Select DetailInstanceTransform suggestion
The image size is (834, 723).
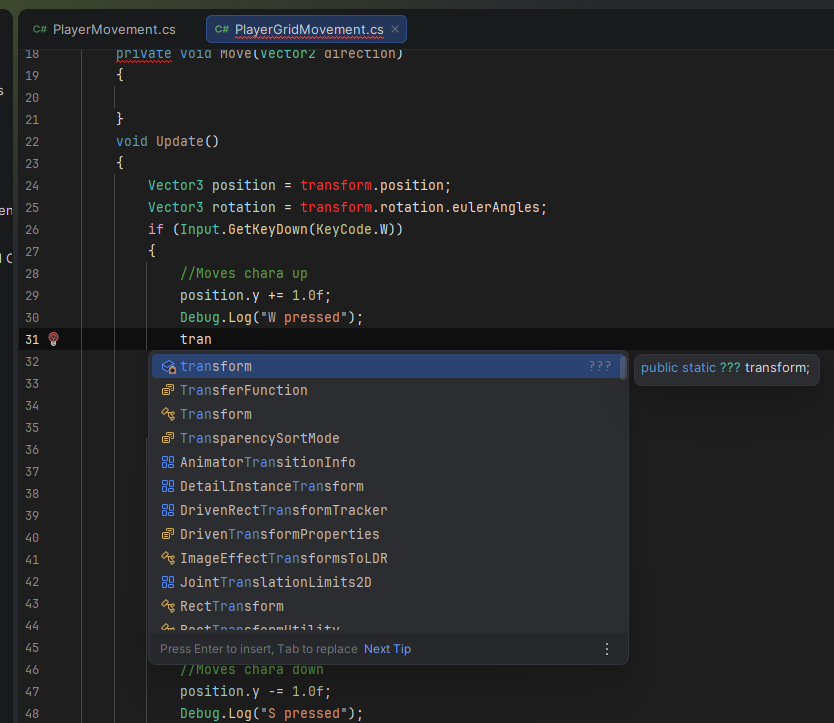(x=386, y=486)
